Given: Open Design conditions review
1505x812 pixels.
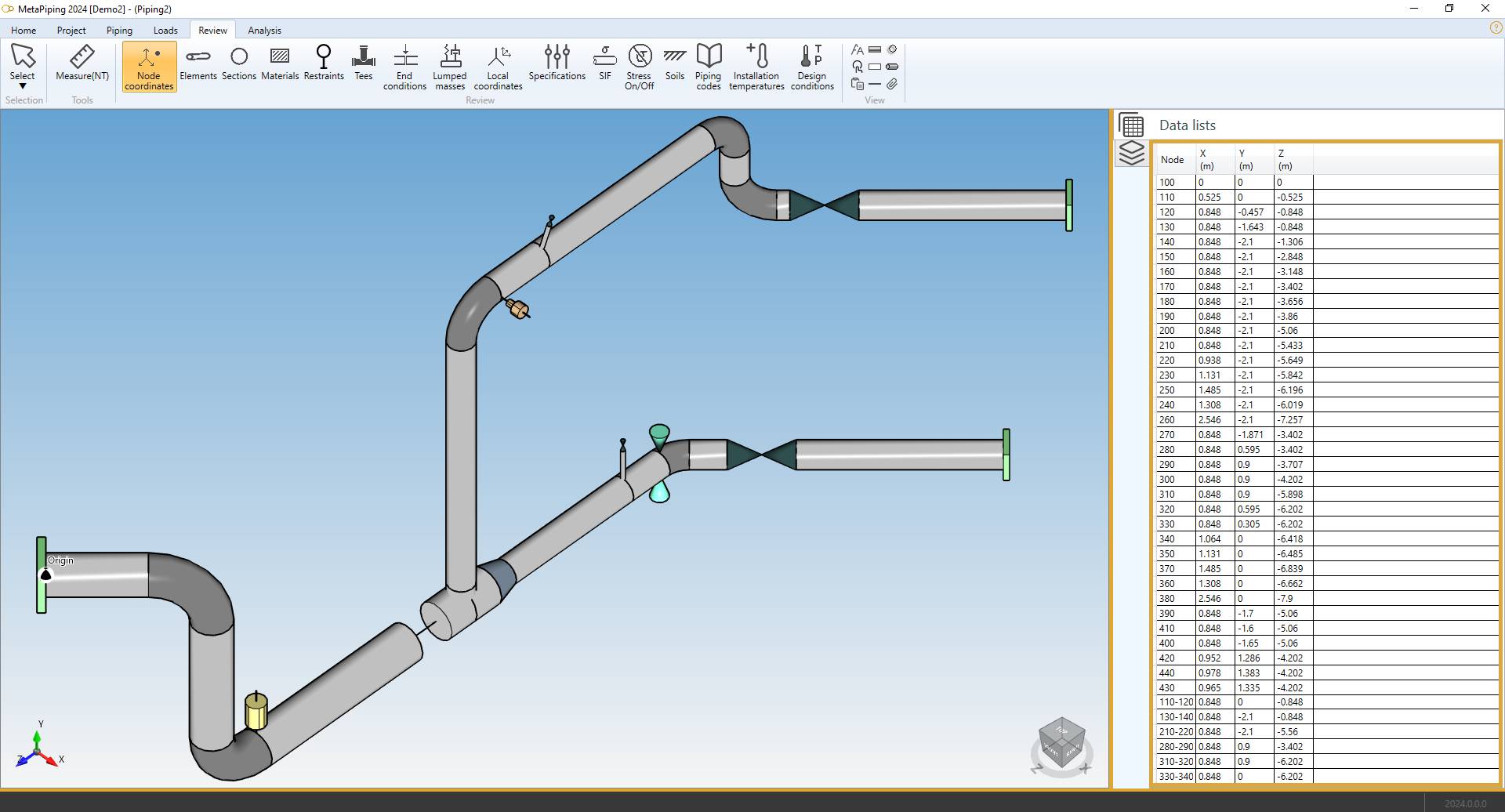Looking at the screenshot, I should point(812,67).
